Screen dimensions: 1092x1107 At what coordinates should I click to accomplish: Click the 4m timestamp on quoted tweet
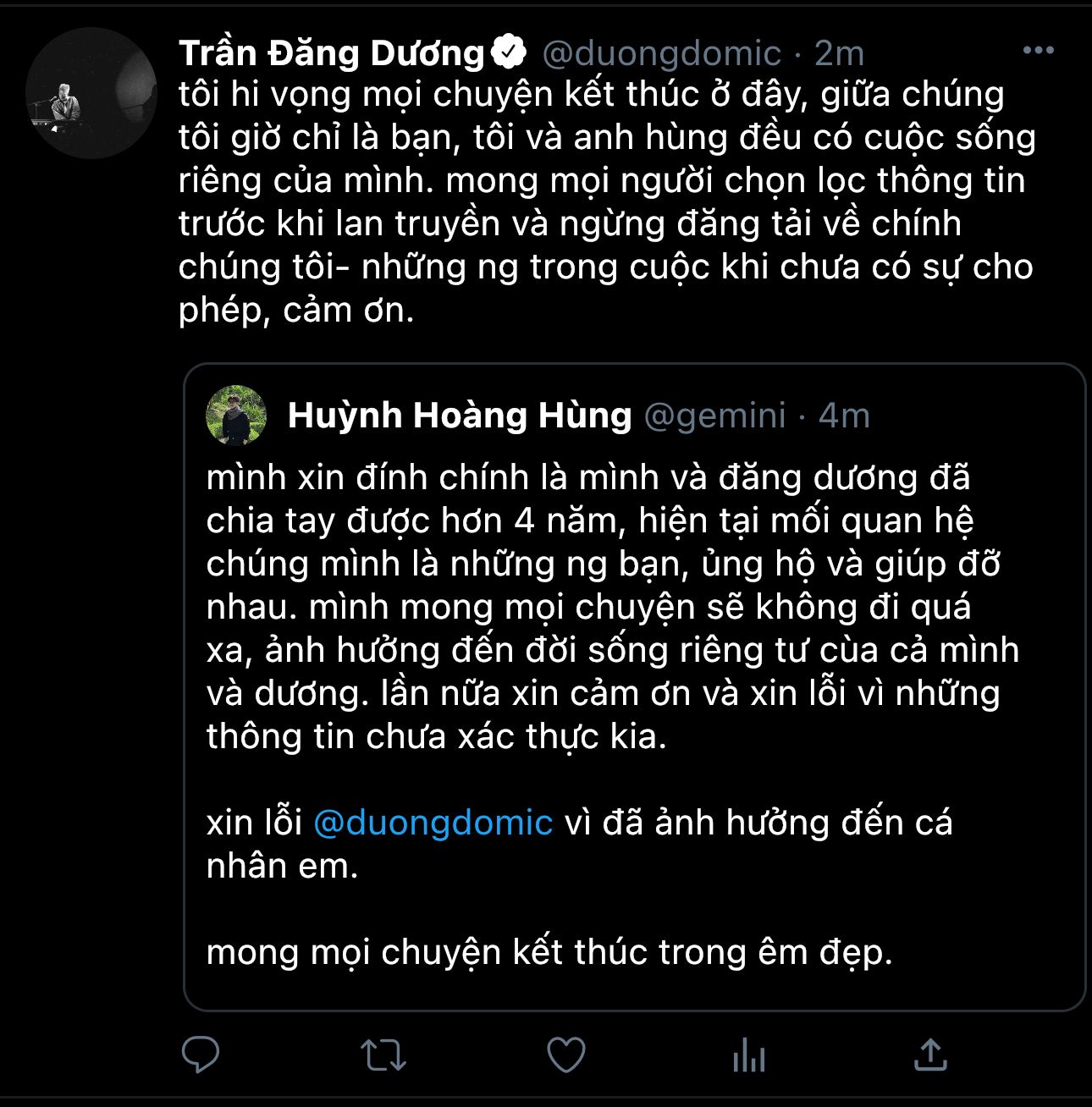[x=844, y=416]
